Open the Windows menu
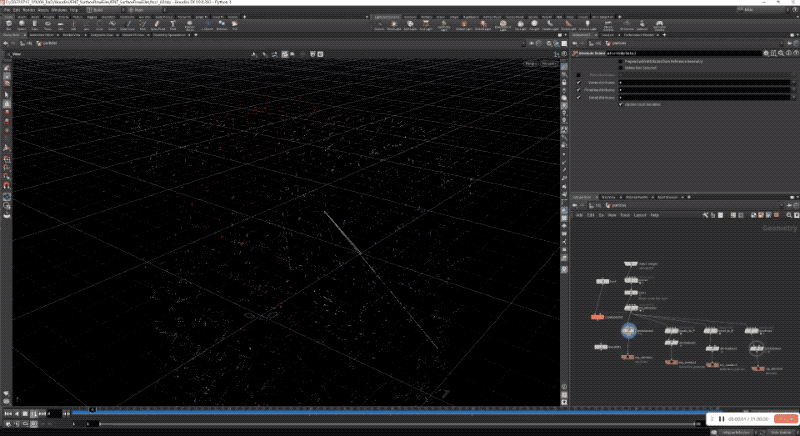This screenshot has height=436, width=800. click(59, 10)
